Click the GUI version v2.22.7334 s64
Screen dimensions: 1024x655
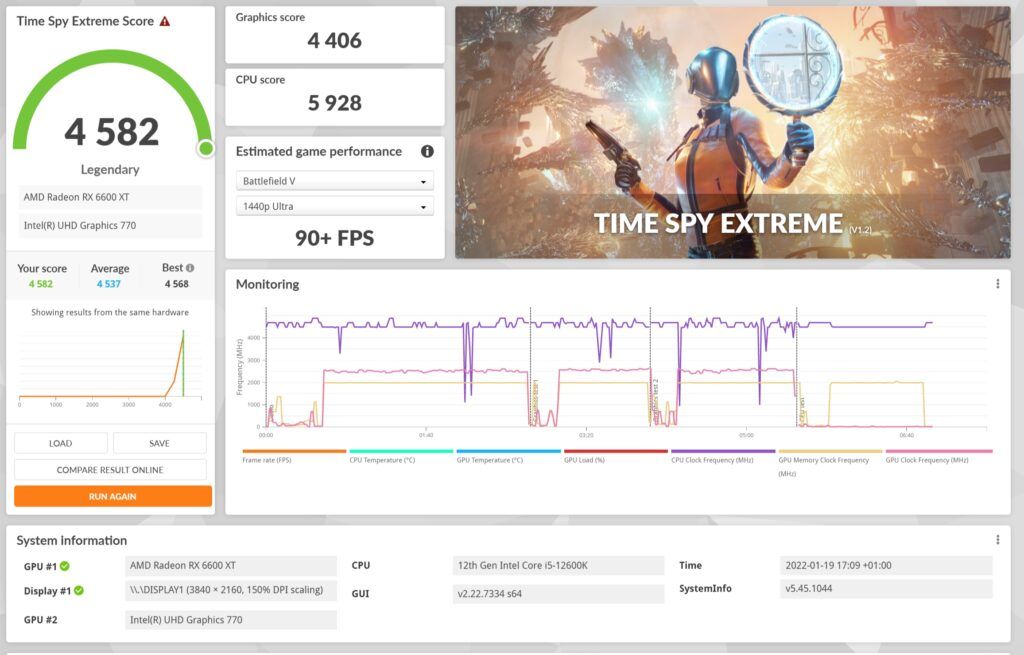558,594
